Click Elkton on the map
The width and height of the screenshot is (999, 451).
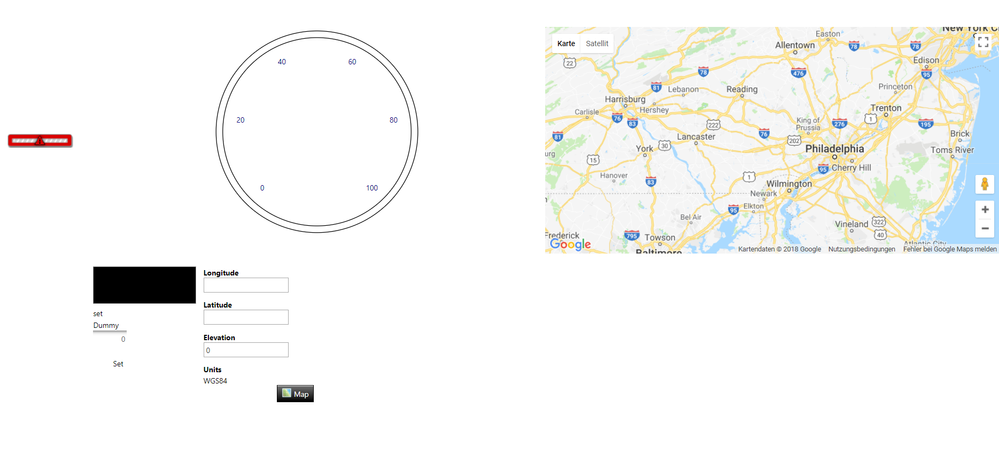754,206
